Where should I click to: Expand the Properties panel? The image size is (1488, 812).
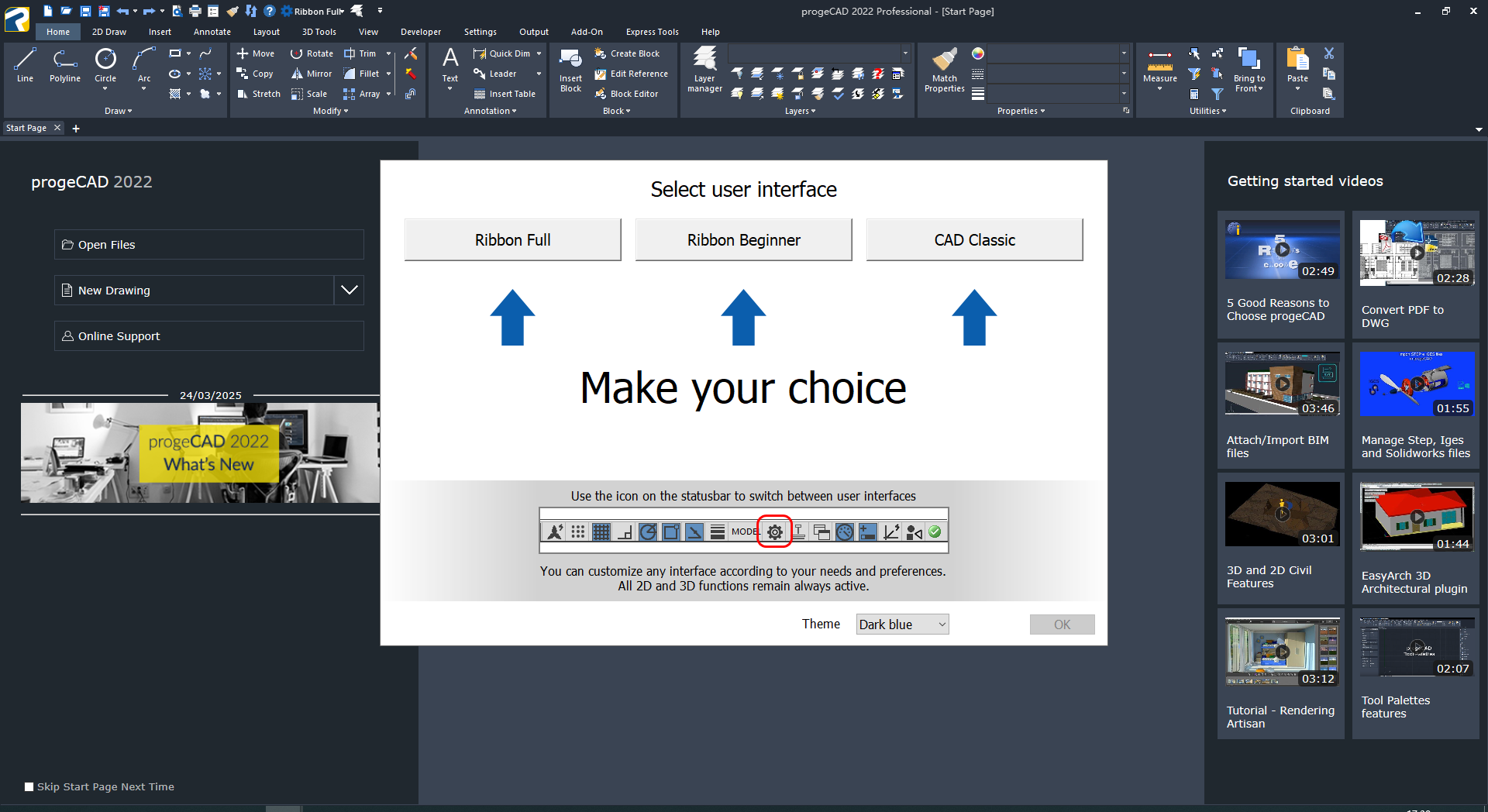1021,111
